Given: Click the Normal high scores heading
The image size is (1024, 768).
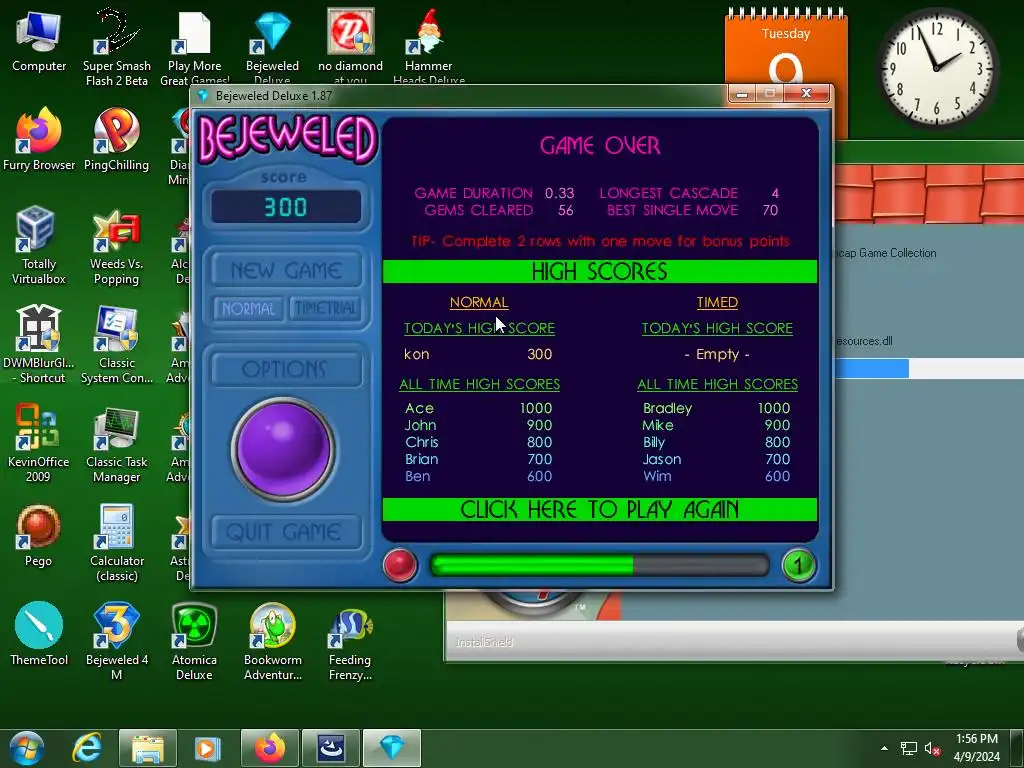Looking at the screenshot, I should tap(479, 302).
